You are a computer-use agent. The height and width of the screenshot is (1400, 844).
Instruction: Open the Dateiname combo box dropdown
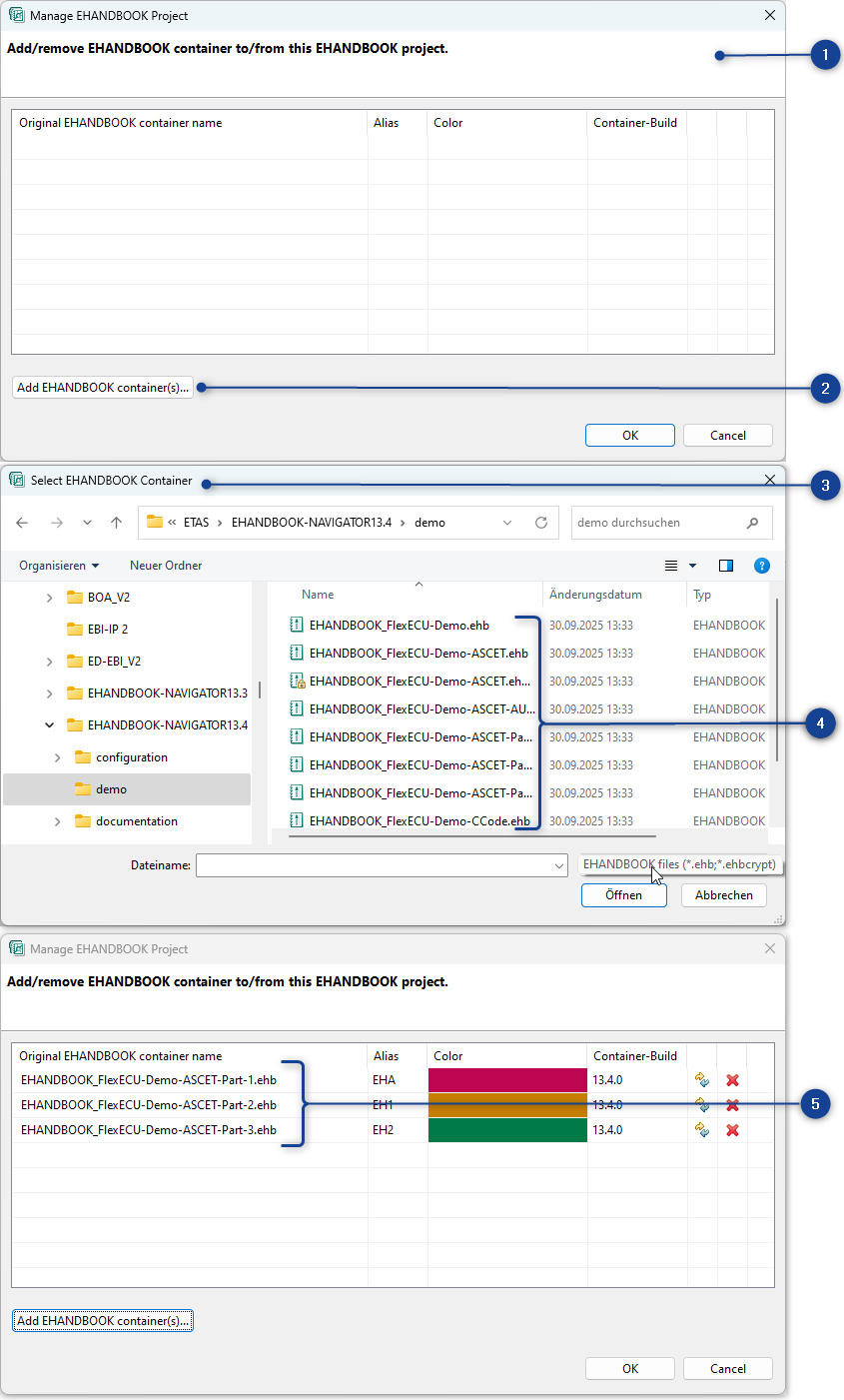pos(560,865)
